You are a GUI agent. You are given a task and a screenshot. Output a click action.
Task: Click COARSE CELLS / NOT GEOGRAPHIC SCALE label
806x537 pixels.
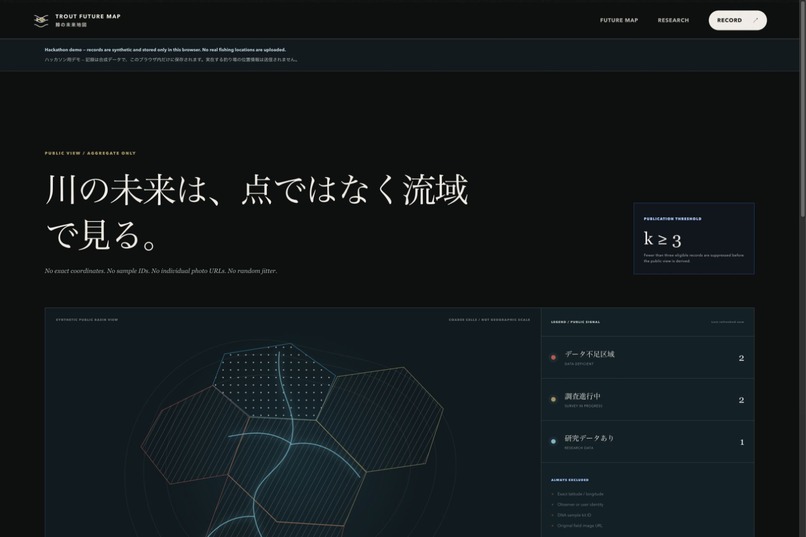(489, 320)
